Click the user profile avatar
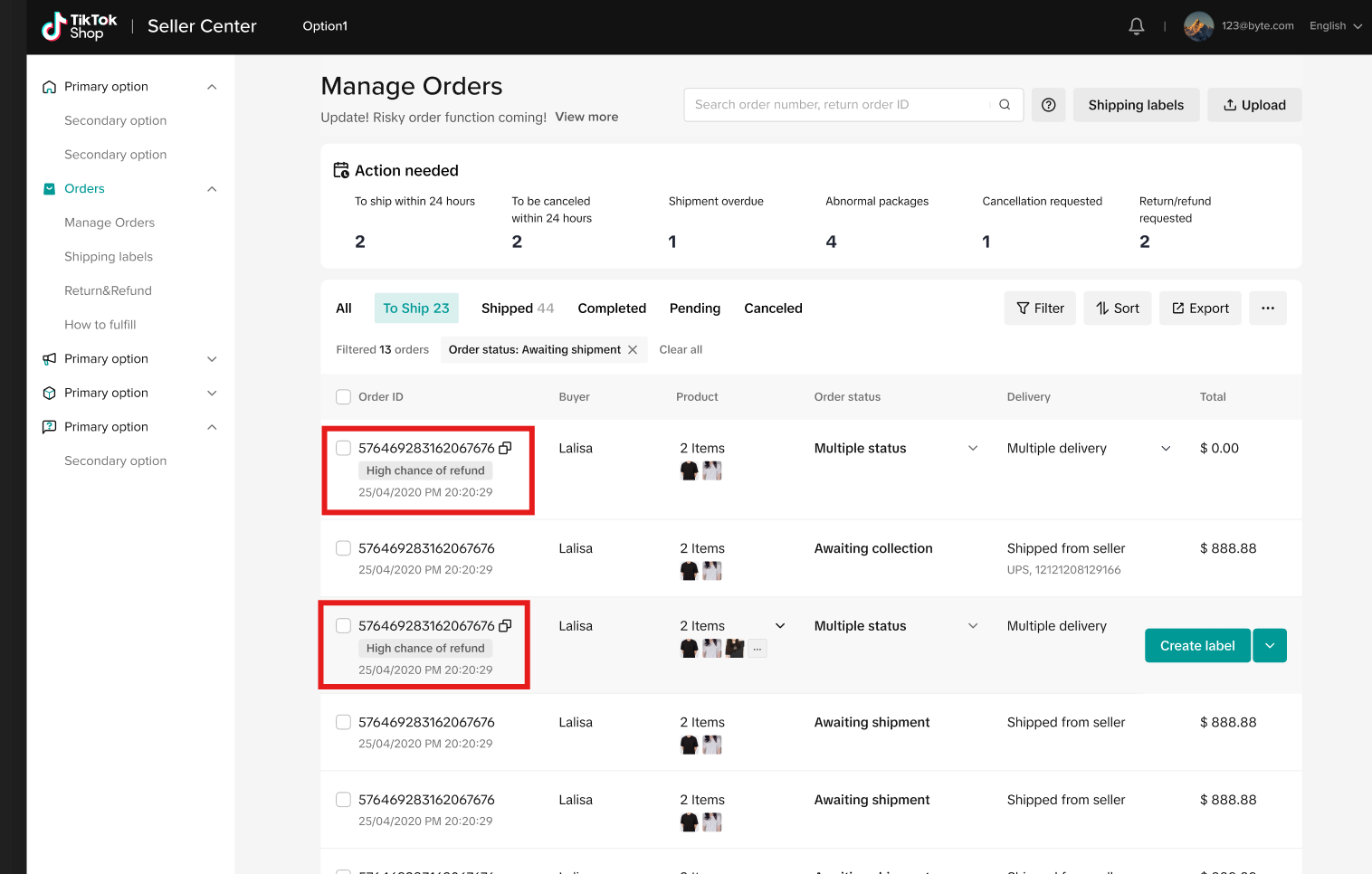 [x=1198, y=26]
